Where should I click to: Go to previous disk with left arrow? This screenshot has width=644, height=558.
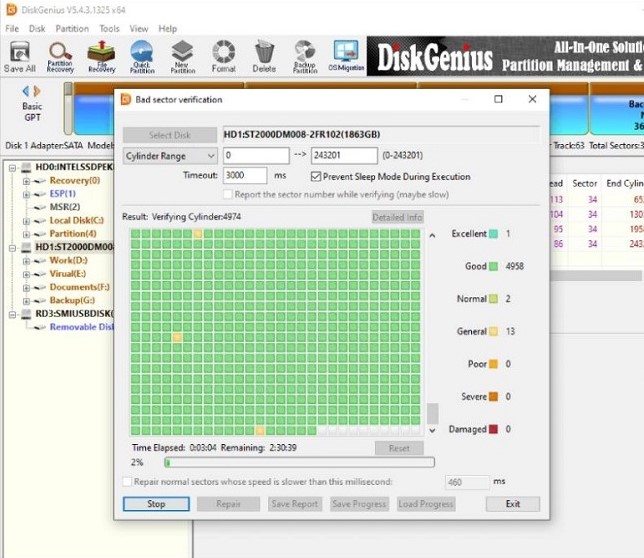(x=26, y=91)
